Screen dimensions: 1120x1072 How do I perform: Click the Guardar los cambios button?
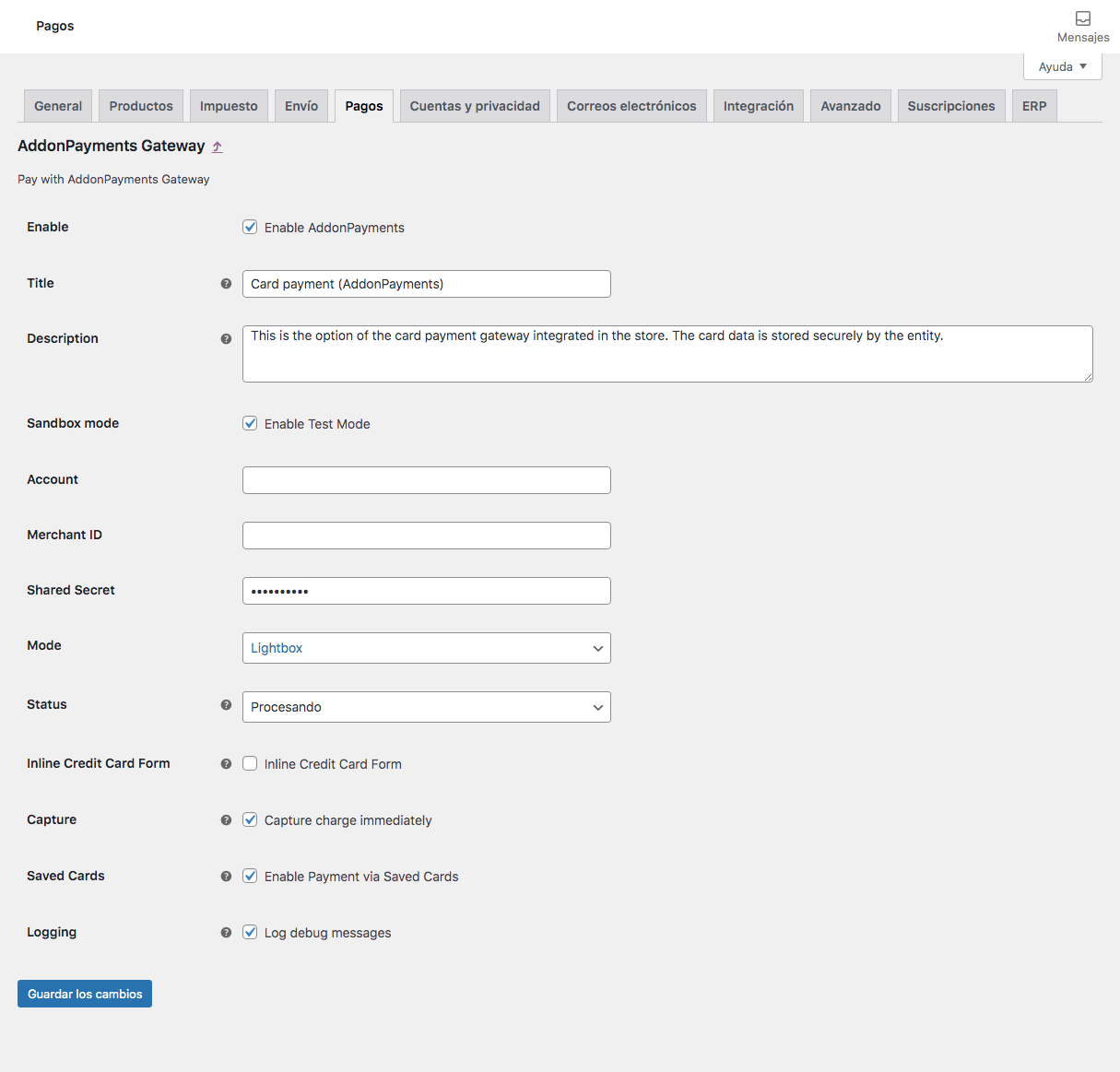click(x=85, y=994)
